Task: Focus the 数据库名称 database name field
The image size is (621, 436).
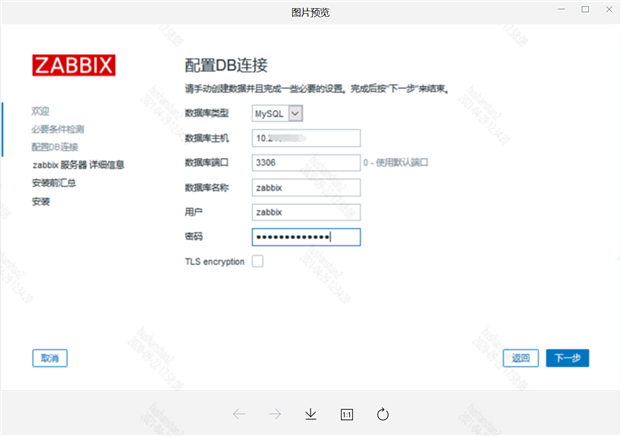Action: (x=306, y=188)
